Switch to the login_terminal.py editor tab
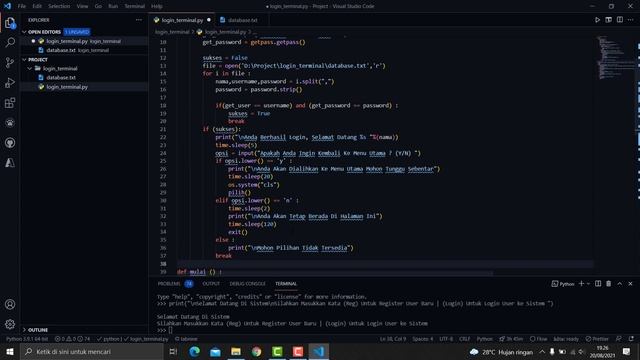 182,20
